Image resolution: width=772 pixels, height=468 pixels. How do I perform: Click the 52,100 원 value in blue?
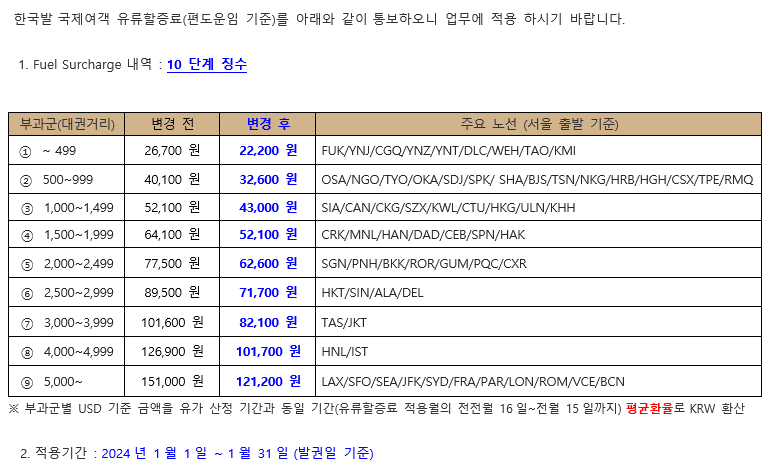click(x=268, y=235)
